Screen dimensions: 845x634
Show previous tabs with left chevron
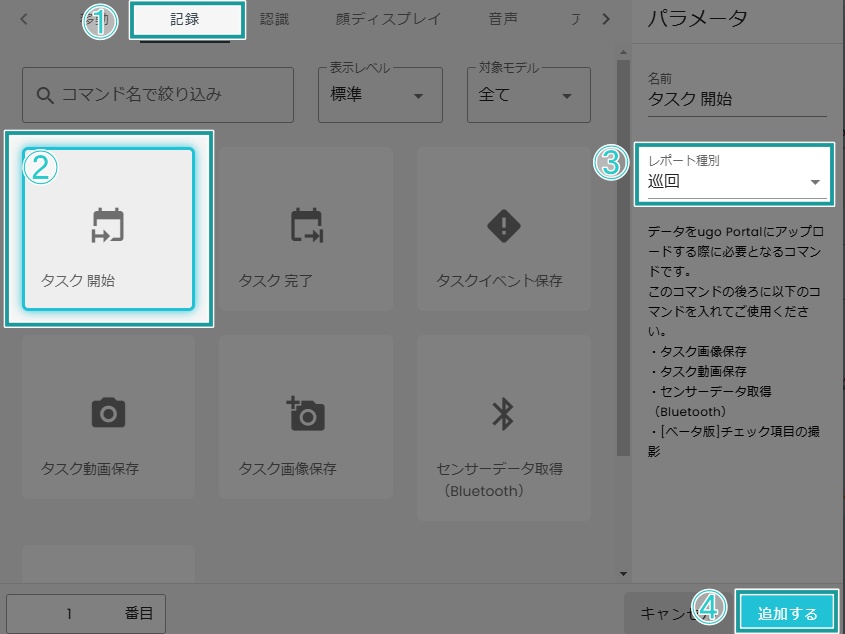(x=24, y=19)
